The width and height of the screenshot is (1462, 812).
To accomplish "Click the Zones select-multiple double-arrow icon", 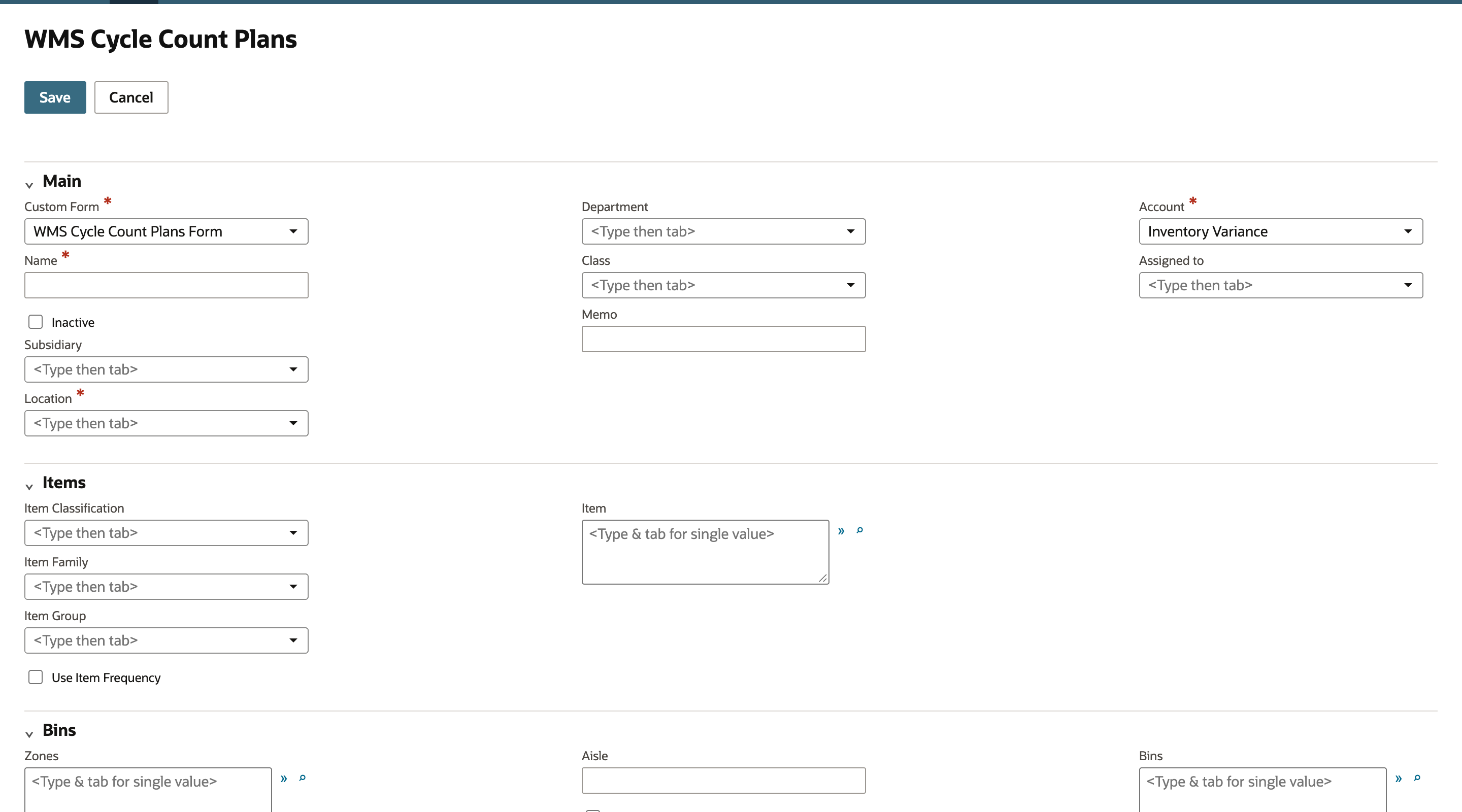I will pos(284,778).
